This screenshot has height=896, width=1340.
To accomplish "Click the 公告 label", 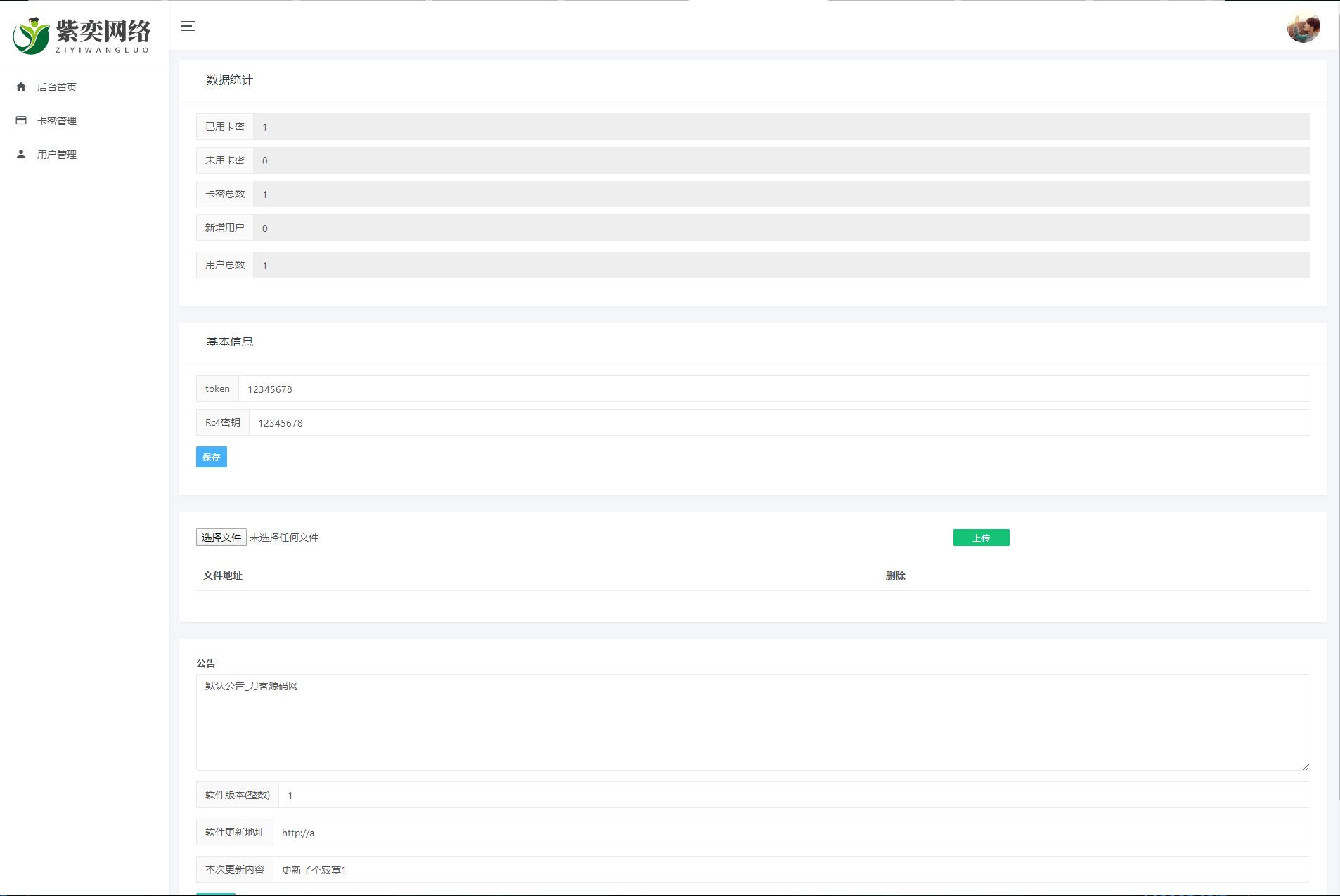I will tap(206, 663).
